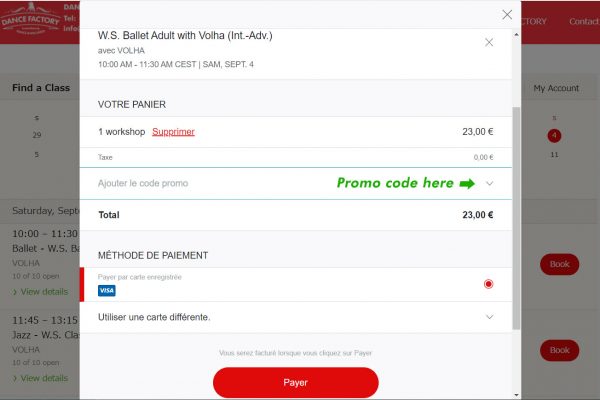Screen dimensions: 600x400
Task: Open the Contact menu item
Action: coord(584,21)
